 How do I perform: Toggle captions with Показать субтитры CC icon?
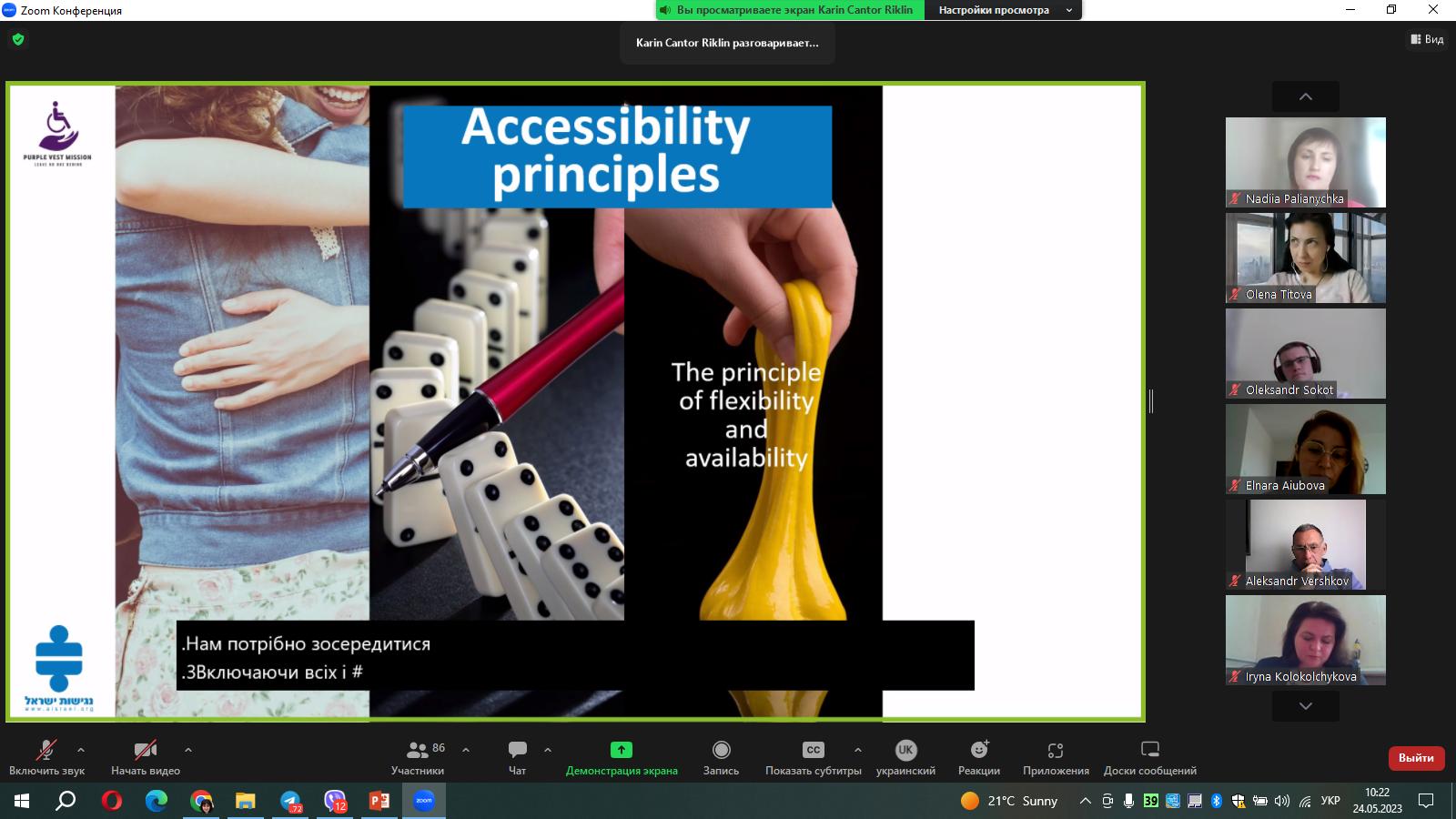(814, 750)
